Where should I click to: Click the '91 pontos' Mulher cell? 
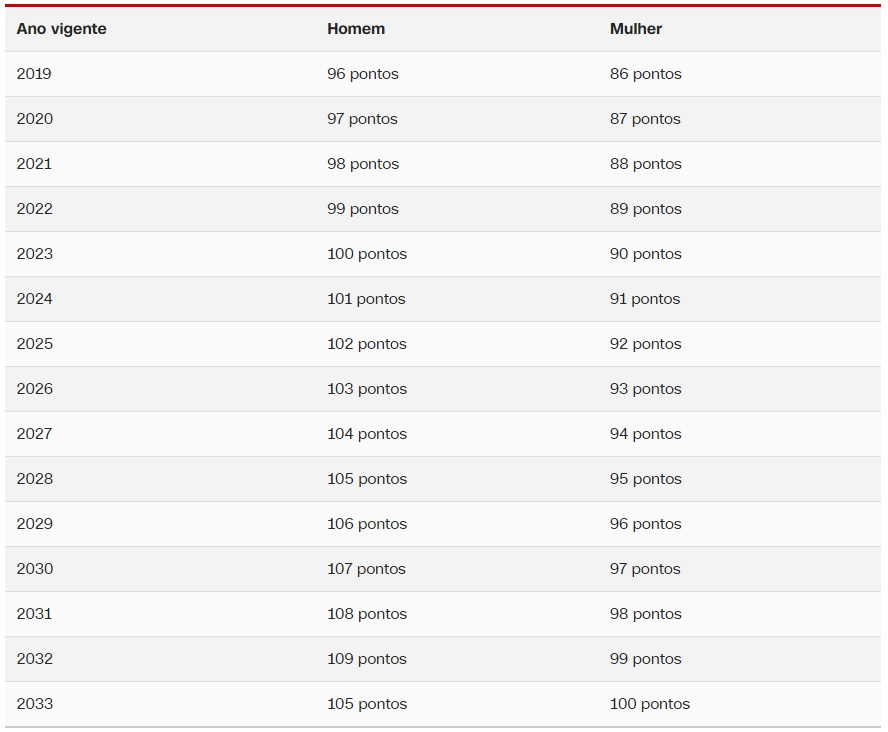tap(645, 299)
